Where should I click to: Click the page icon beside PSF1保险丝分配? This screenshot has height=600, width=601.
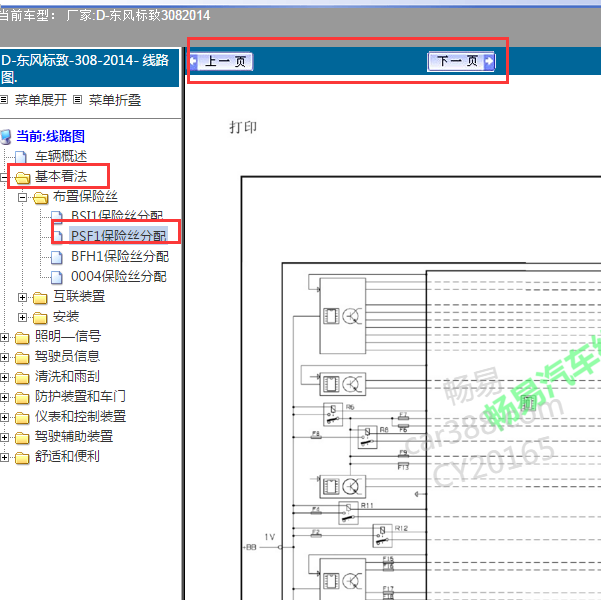(x=57, y=237)
